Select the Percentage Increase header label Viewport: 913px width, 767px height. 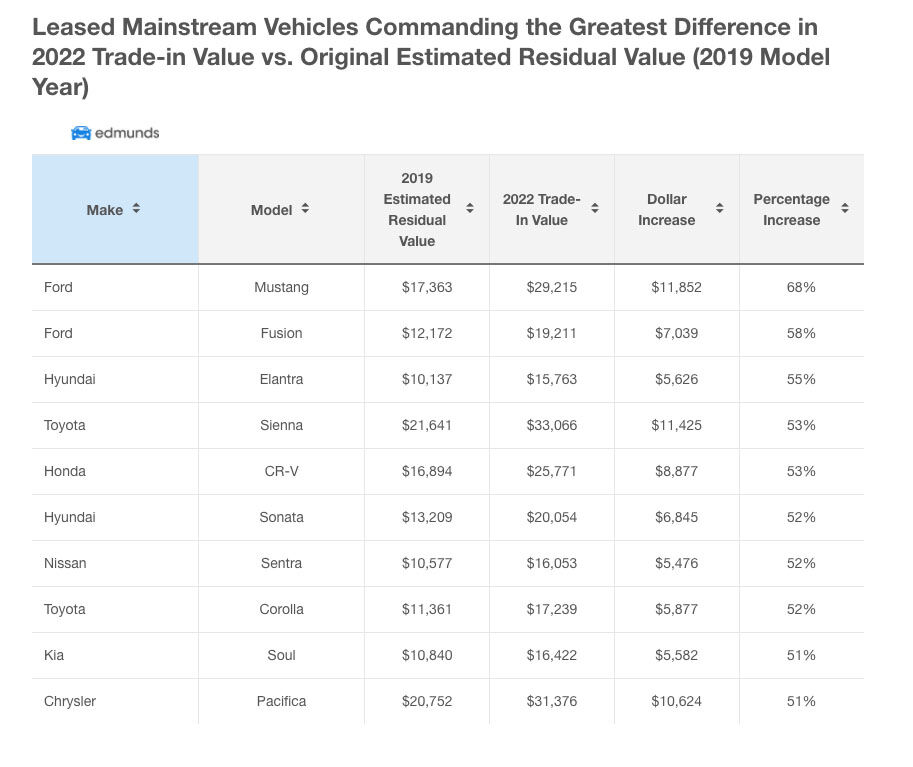click(791, 210)
